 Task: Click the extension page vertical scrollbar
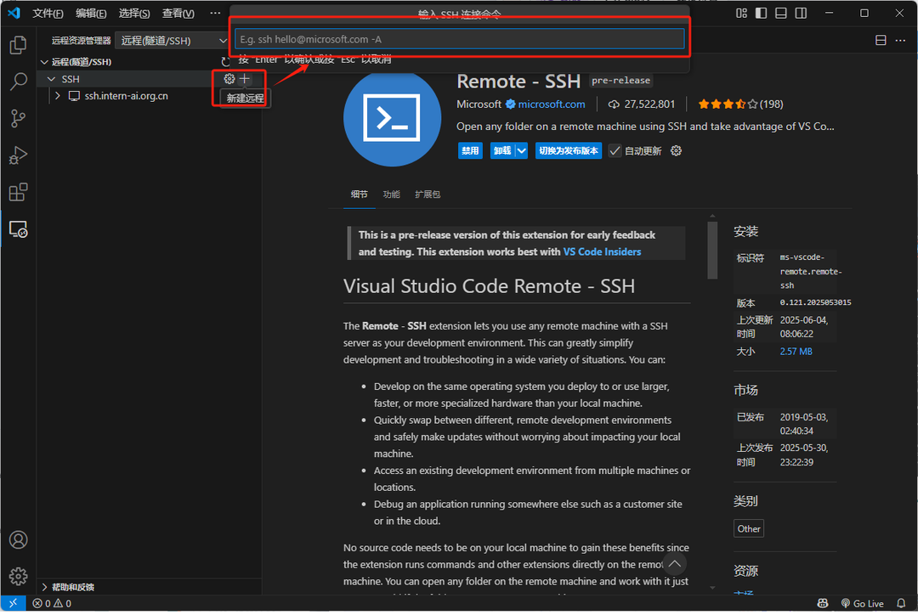tap(713, 250)
